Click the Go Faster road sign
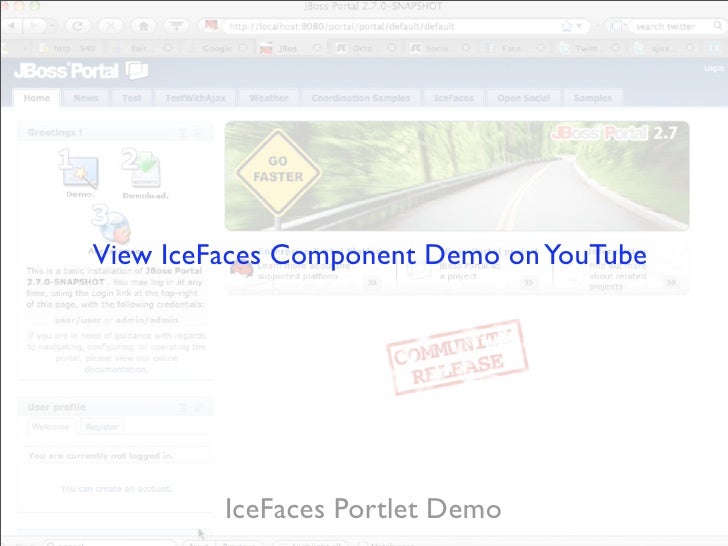The height and width of the screenshot is (546, 728). (x=278, y=173)
